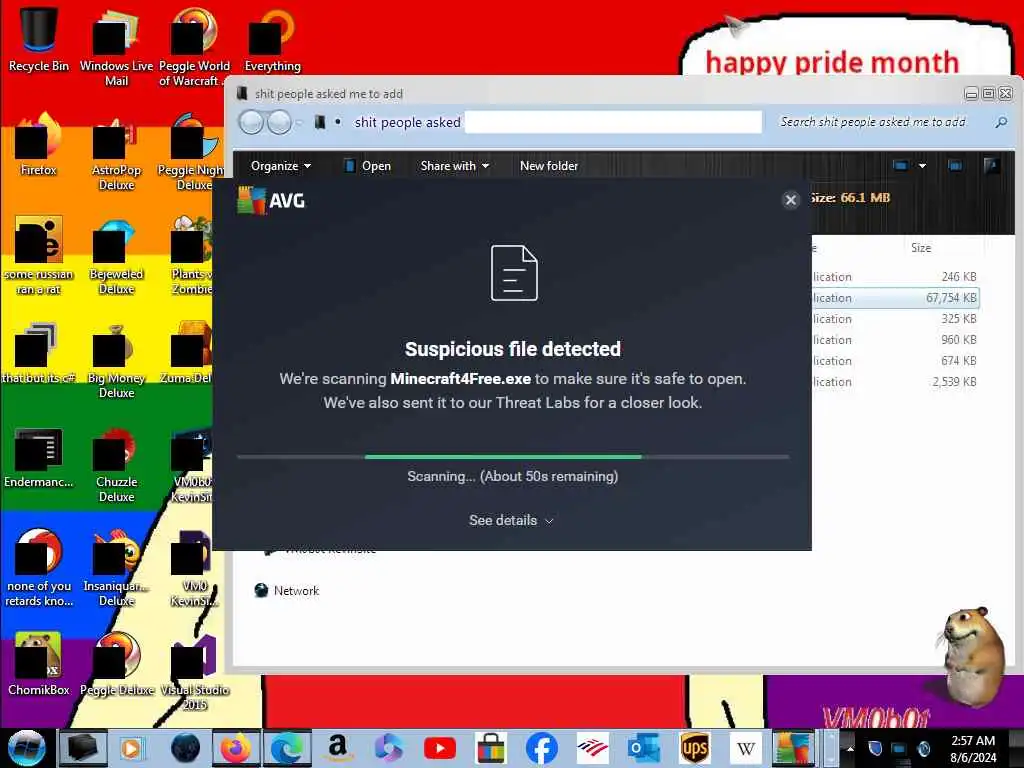1024x768 pixels.
Task: Open the Everything desktop icon
Action: pos(272,39)
